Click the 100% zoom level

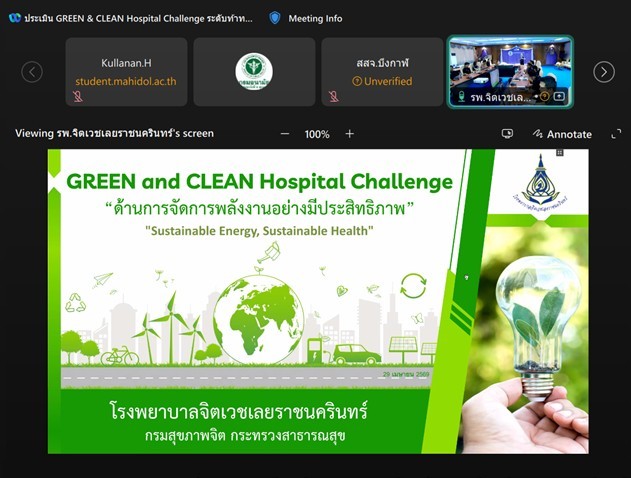[317, 134]
